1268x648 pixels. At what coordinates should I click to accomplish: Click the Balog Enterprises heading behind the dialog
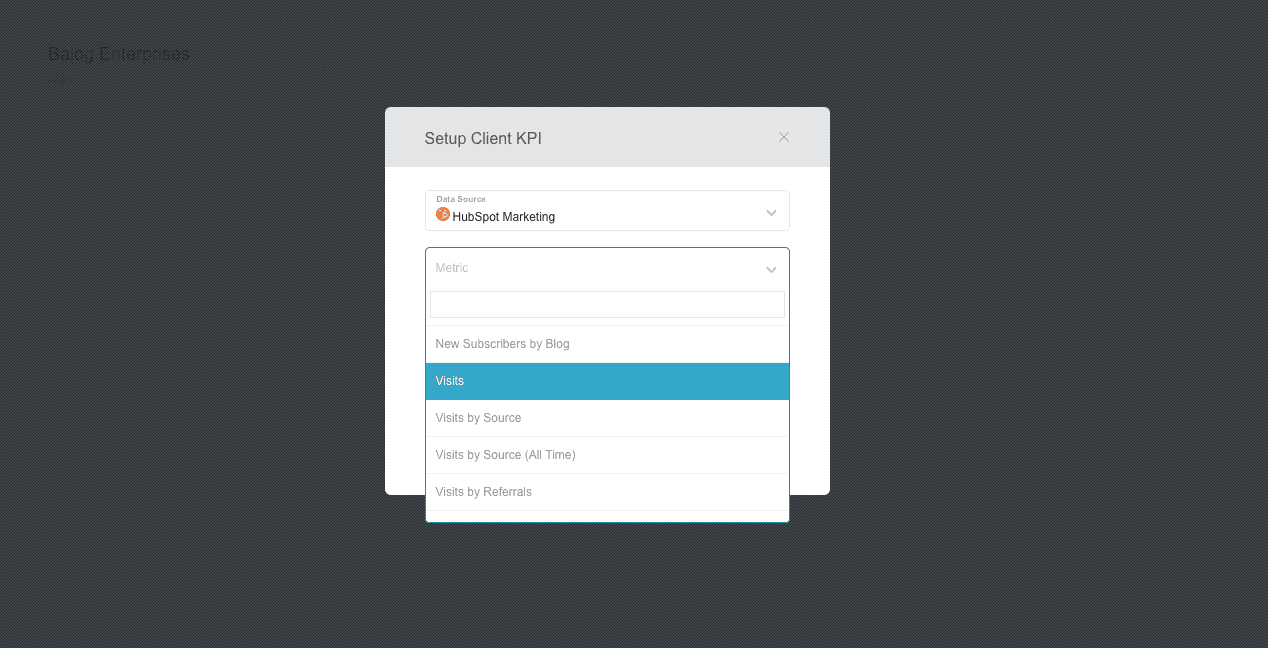tap(118, 54)
